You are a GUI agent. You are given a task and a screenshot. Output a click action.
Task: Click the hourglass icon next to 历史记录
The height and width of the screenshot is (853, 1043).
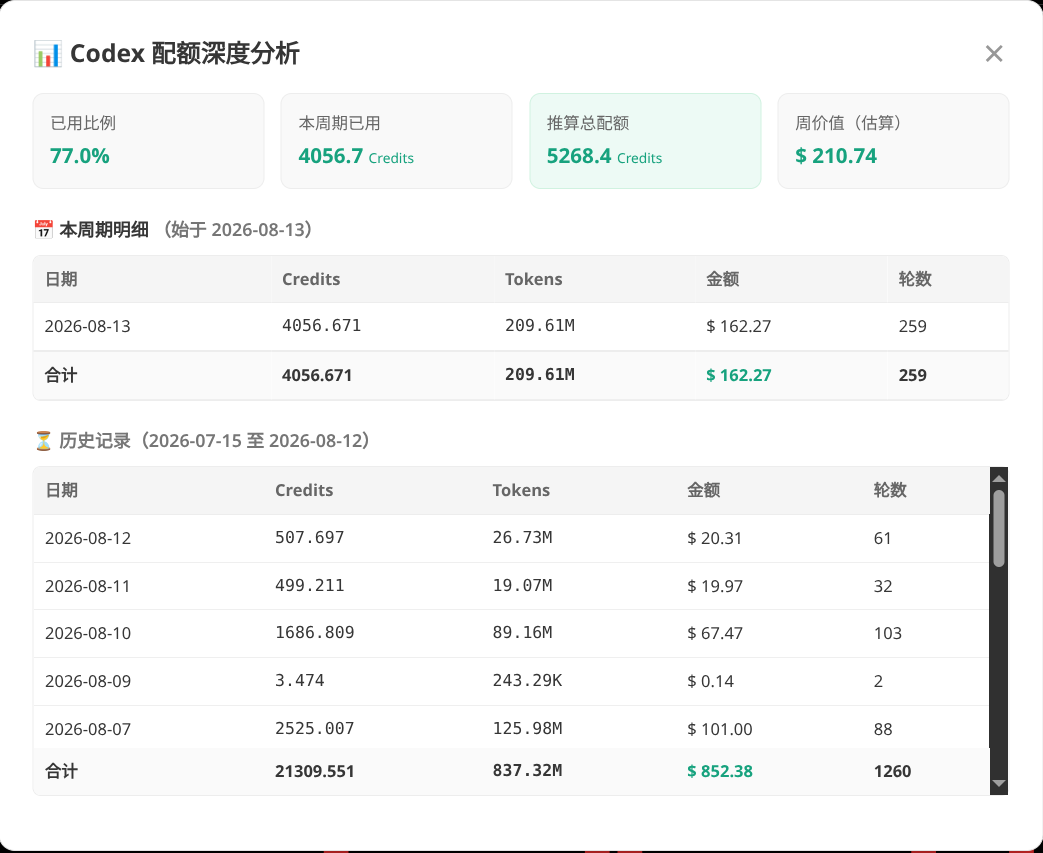43,441
